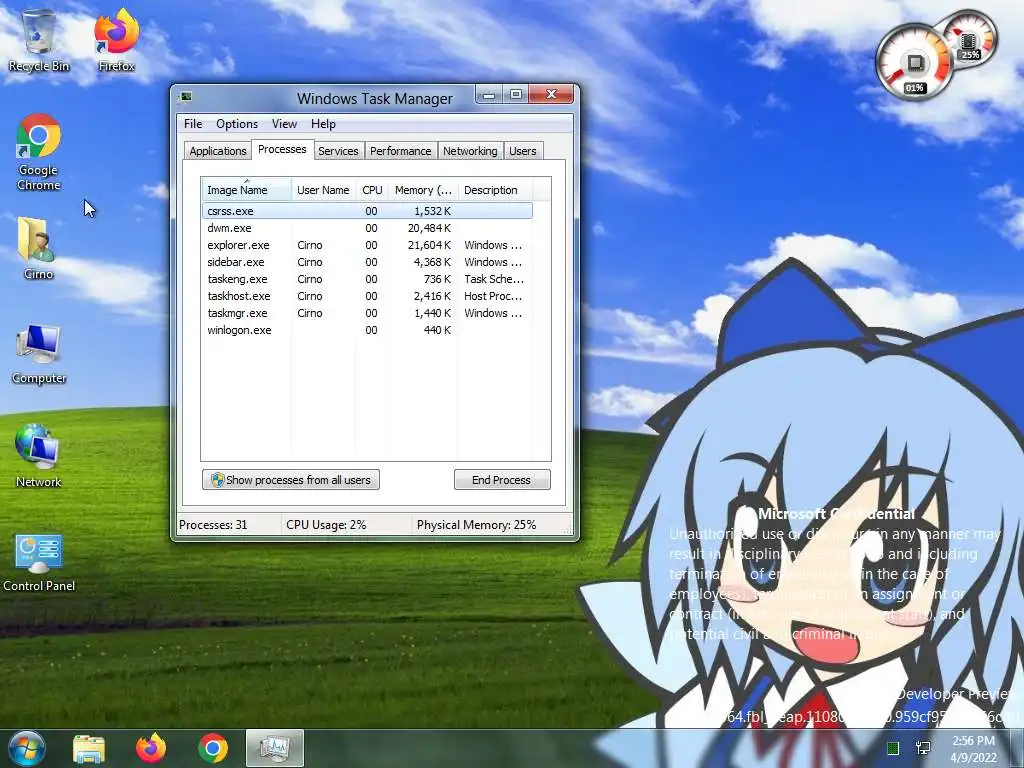This screenshot has height=768, width=1024.
Task: Close the Windows Task Manager window
Action: (551, 95)
